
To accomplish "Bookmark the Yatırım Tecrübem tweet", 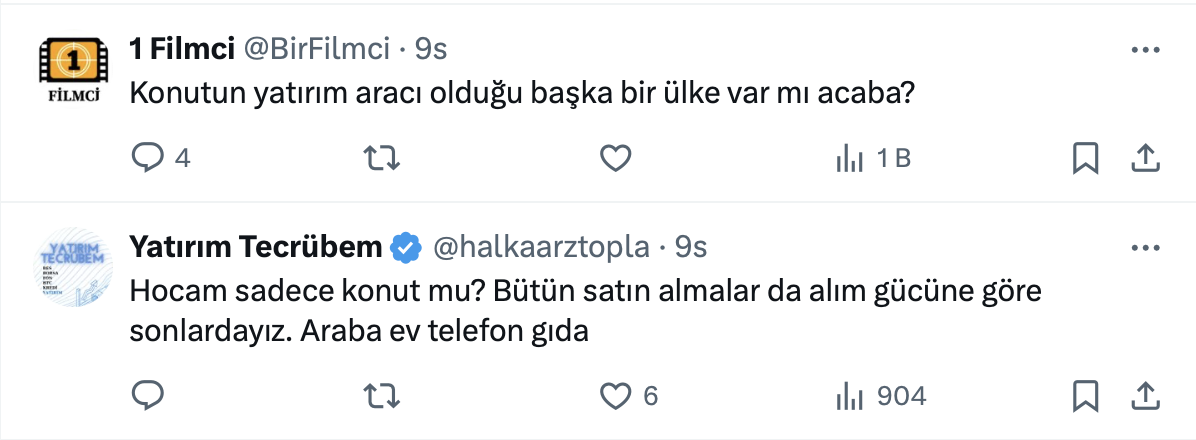I will pos(1086,396).
